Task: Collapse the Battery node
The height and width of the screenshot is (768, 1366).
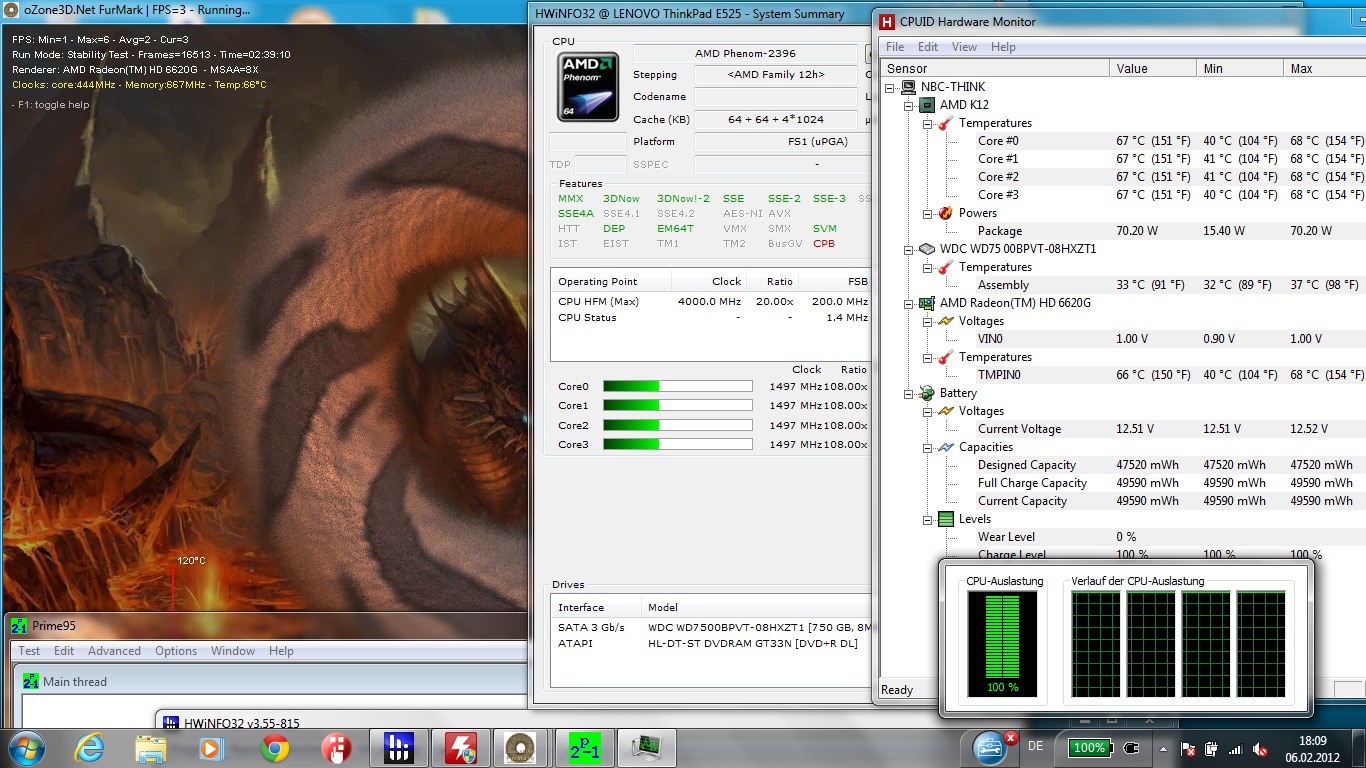Action: (908, 393)
